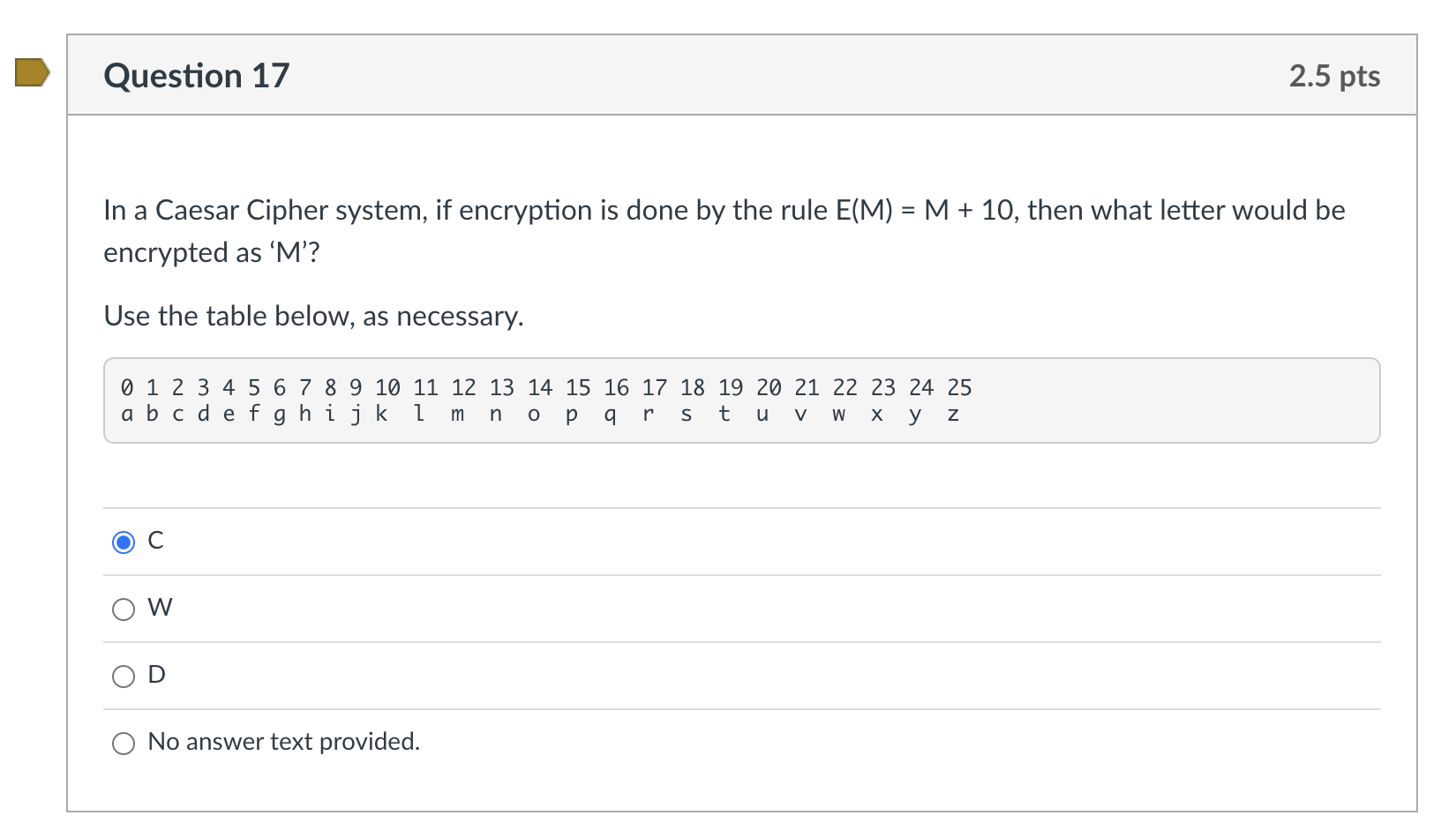Click the letter 'w' in the table
Screen dimensions: 1456x838
(837, 414)
